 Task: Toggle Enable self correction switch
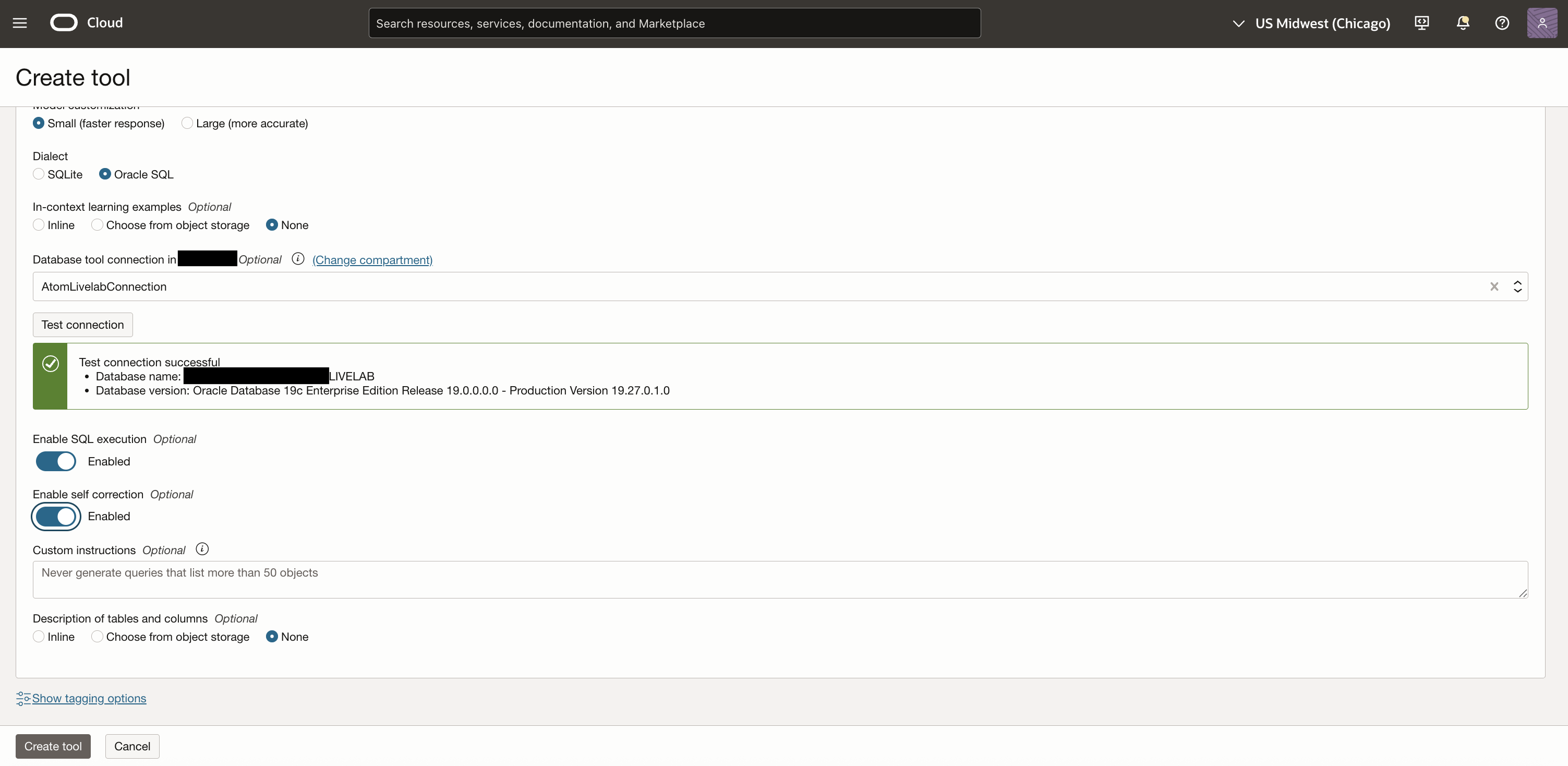pos(56,517)
